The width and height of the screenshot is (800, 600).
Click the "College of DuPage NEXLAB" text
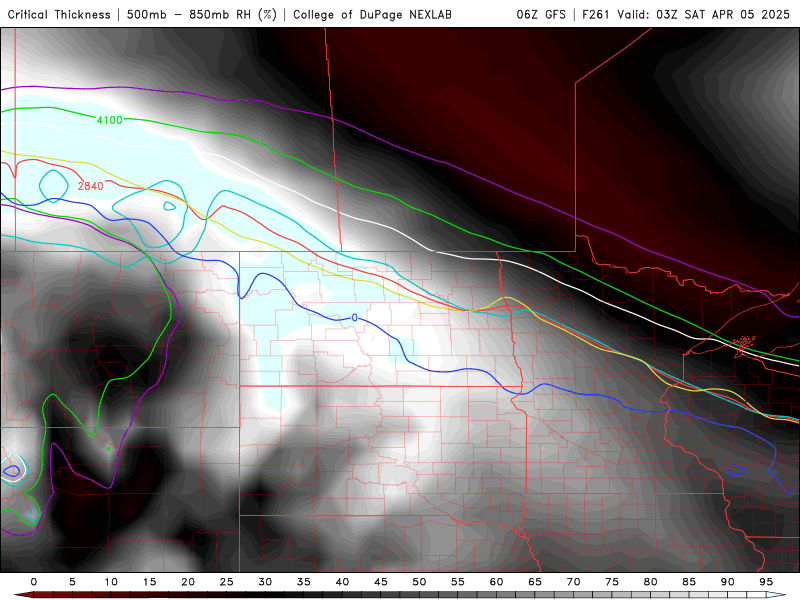(372, 14)
